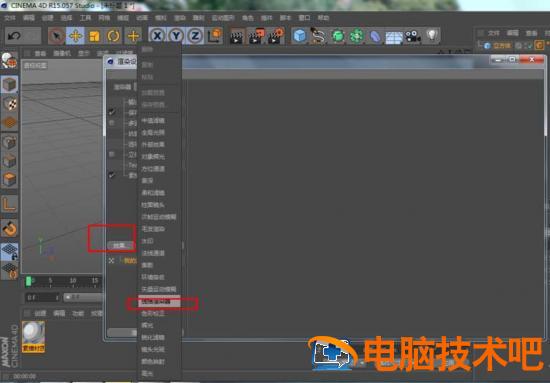Switch to Texture mode checkered cube
Viewport: 550px width, 383px height.
(9, 104)
